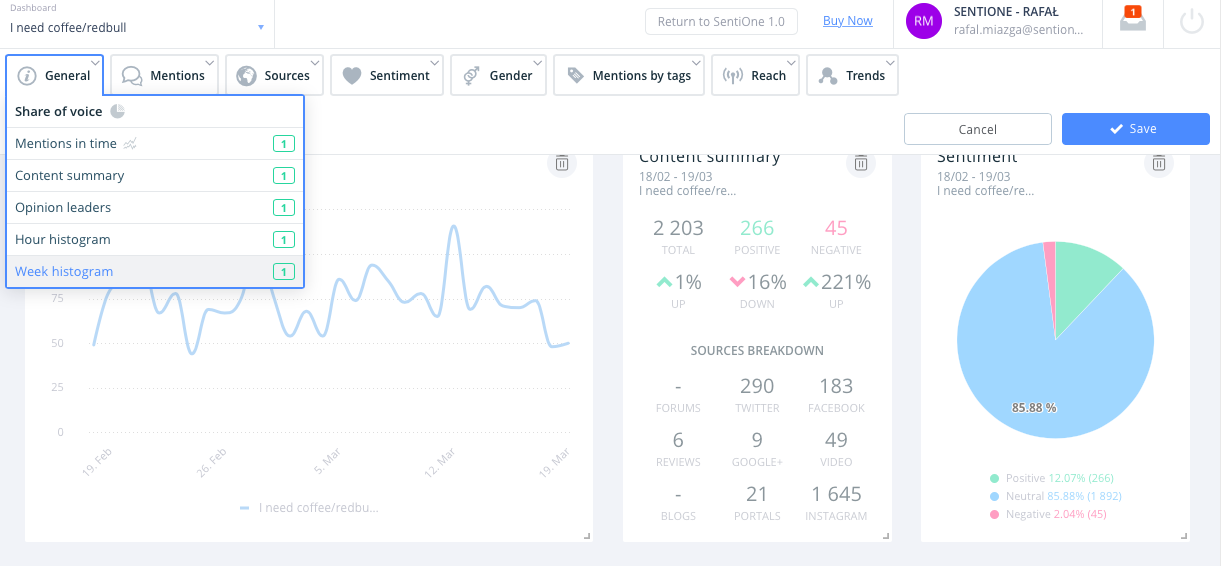1221x566 pixels.
Task: Choose Opinion leaders in the General menu
Action: [x=63, y=208]
